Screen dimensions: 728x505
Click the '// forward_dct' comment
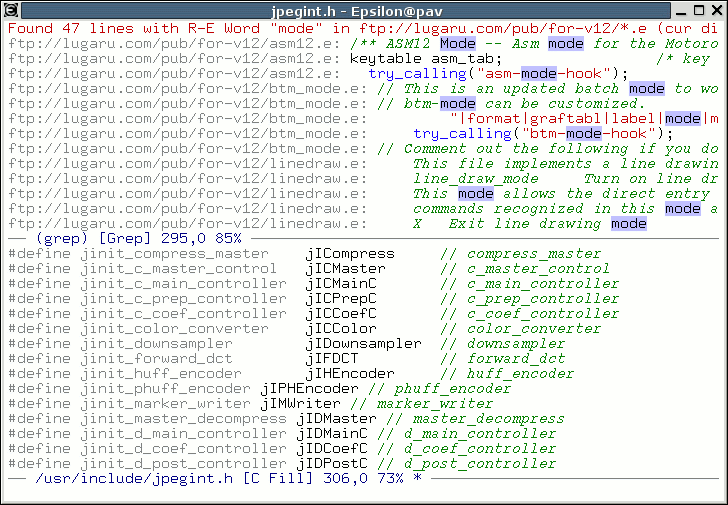(x=502, y=358)
